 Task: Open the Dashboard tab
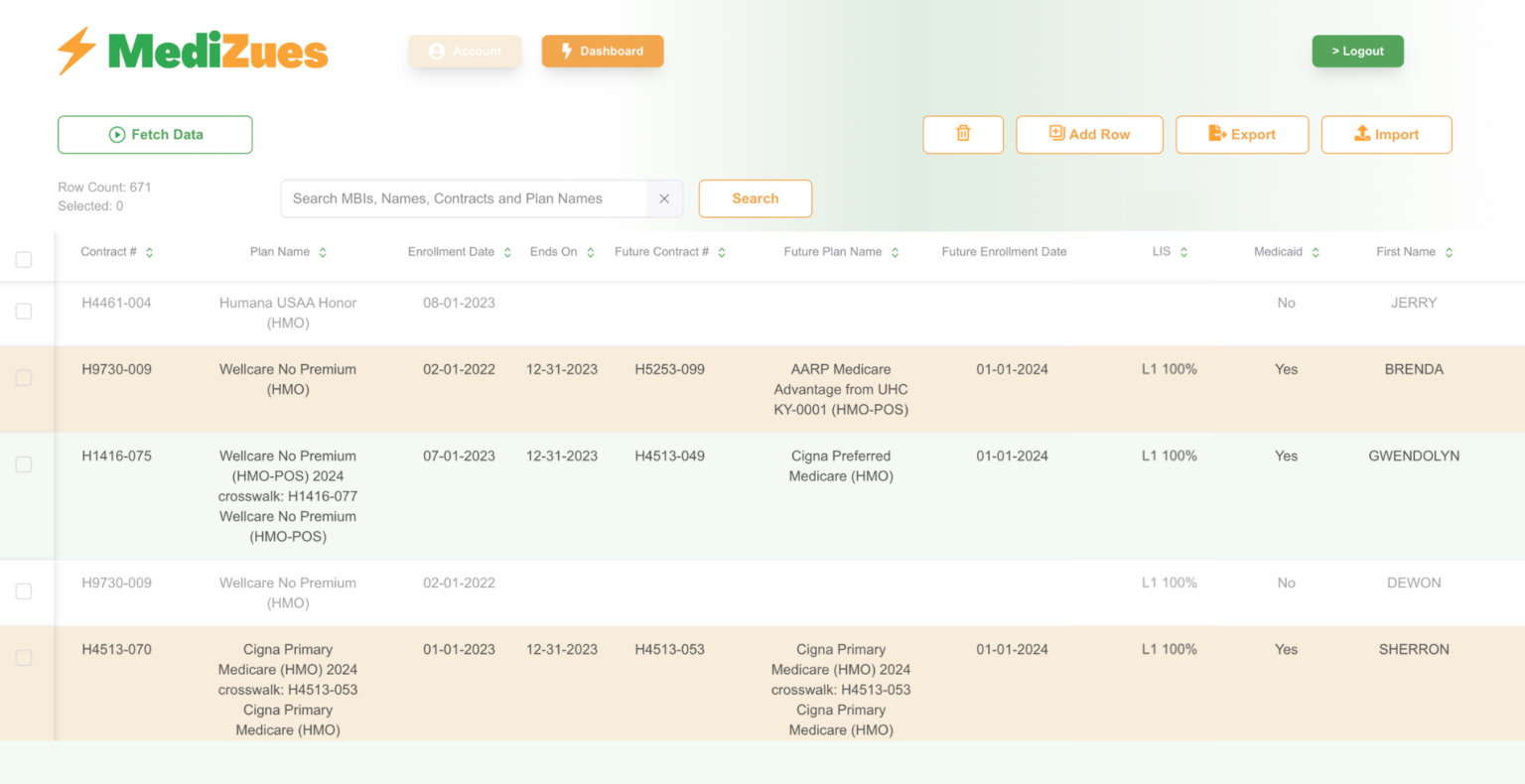click(602, 52)
